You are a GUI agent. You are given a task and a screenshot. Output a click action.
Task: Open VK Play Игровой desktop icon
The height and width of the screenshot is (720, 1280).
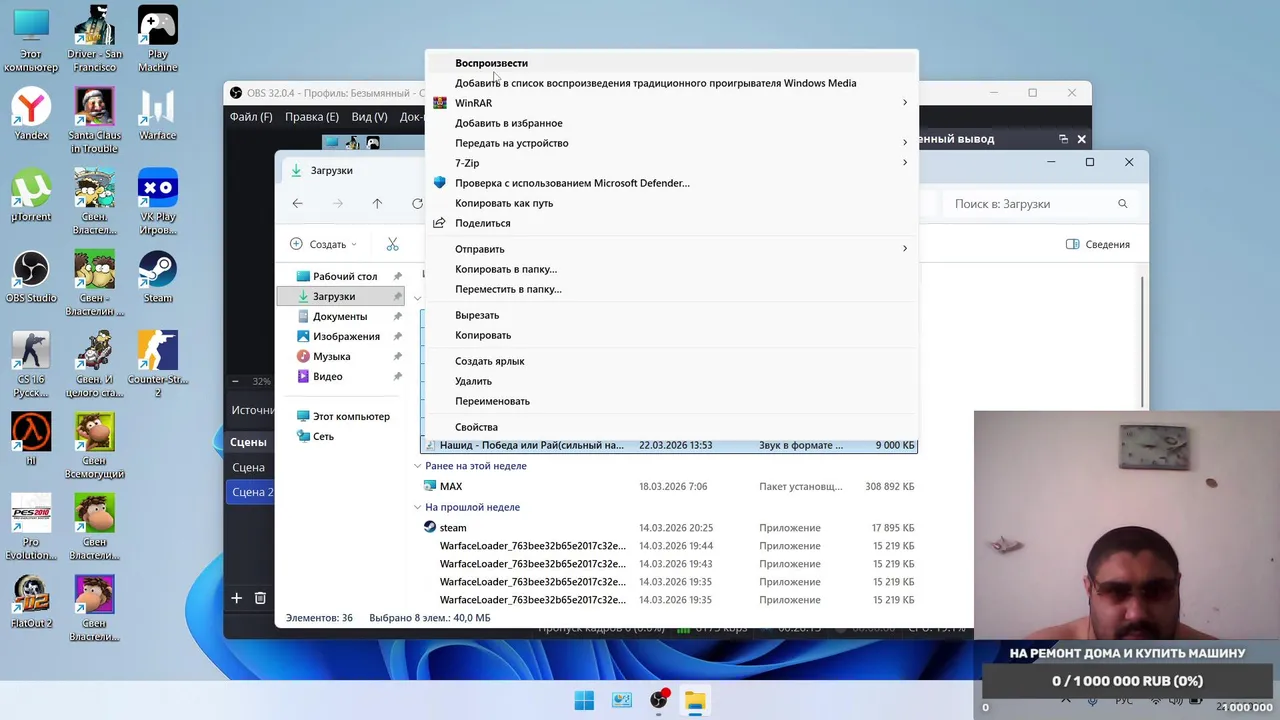click(157, 200)
